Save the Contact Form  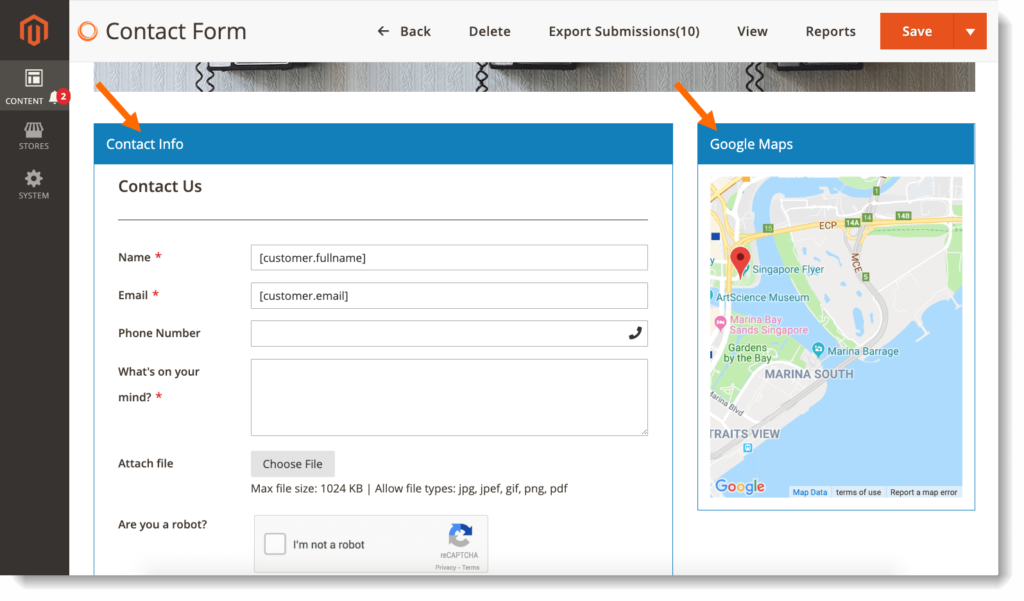(x=917, y=31)
